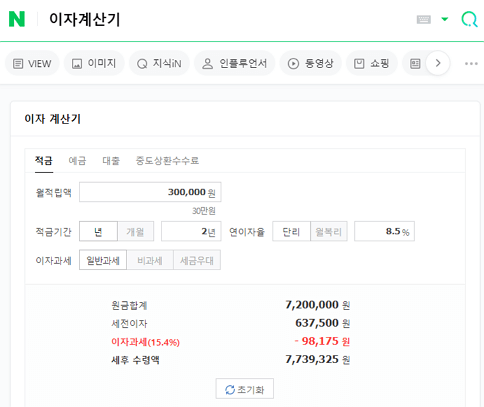Screen dimensions: 484x407
Task: Open the three-dot more options menu
Action: pos(471,63)
